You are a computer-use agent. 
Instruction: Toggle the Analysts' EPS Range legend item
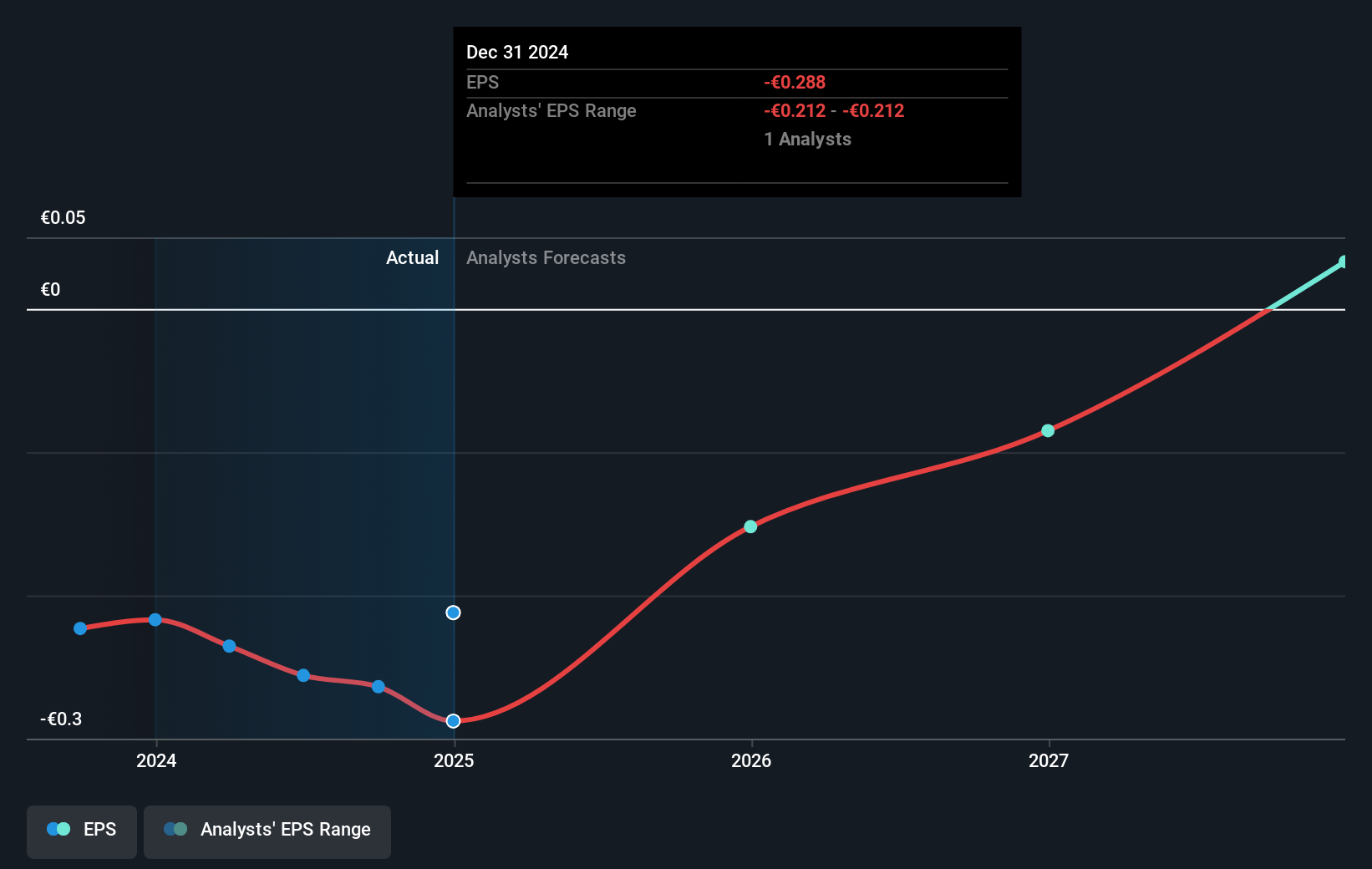pyautogui.click(x=267, y=831)
